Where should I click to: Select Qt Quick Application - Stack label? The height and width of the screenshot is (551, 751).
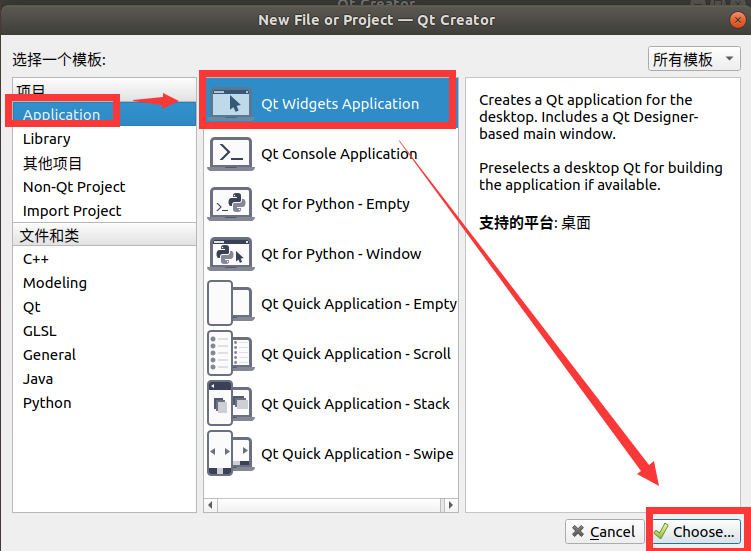[355, 404]
